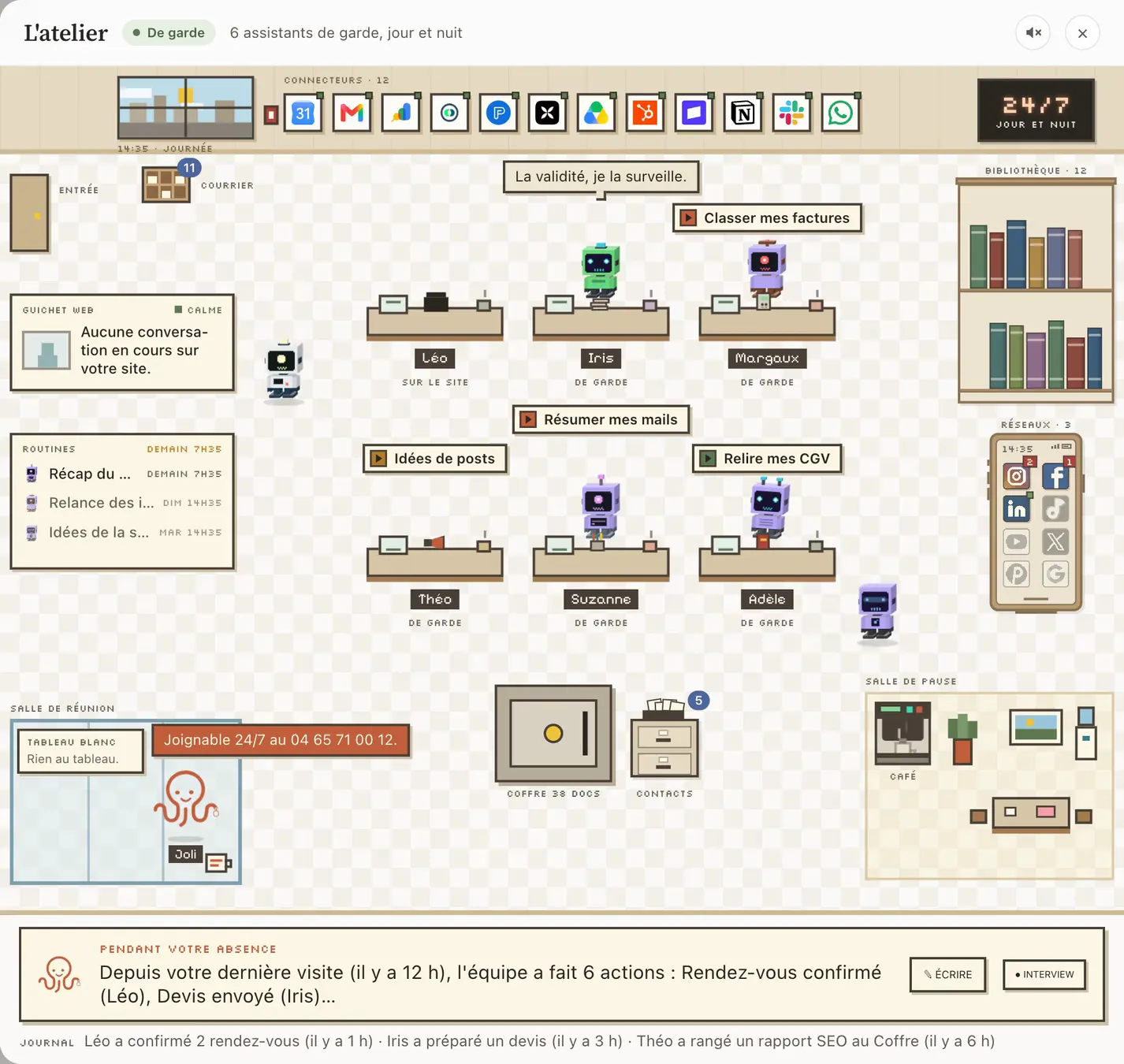Click the Café coffee machine
This screenshot has height=1064, width=1124.
pyautogui.click(x=903, y=734)
